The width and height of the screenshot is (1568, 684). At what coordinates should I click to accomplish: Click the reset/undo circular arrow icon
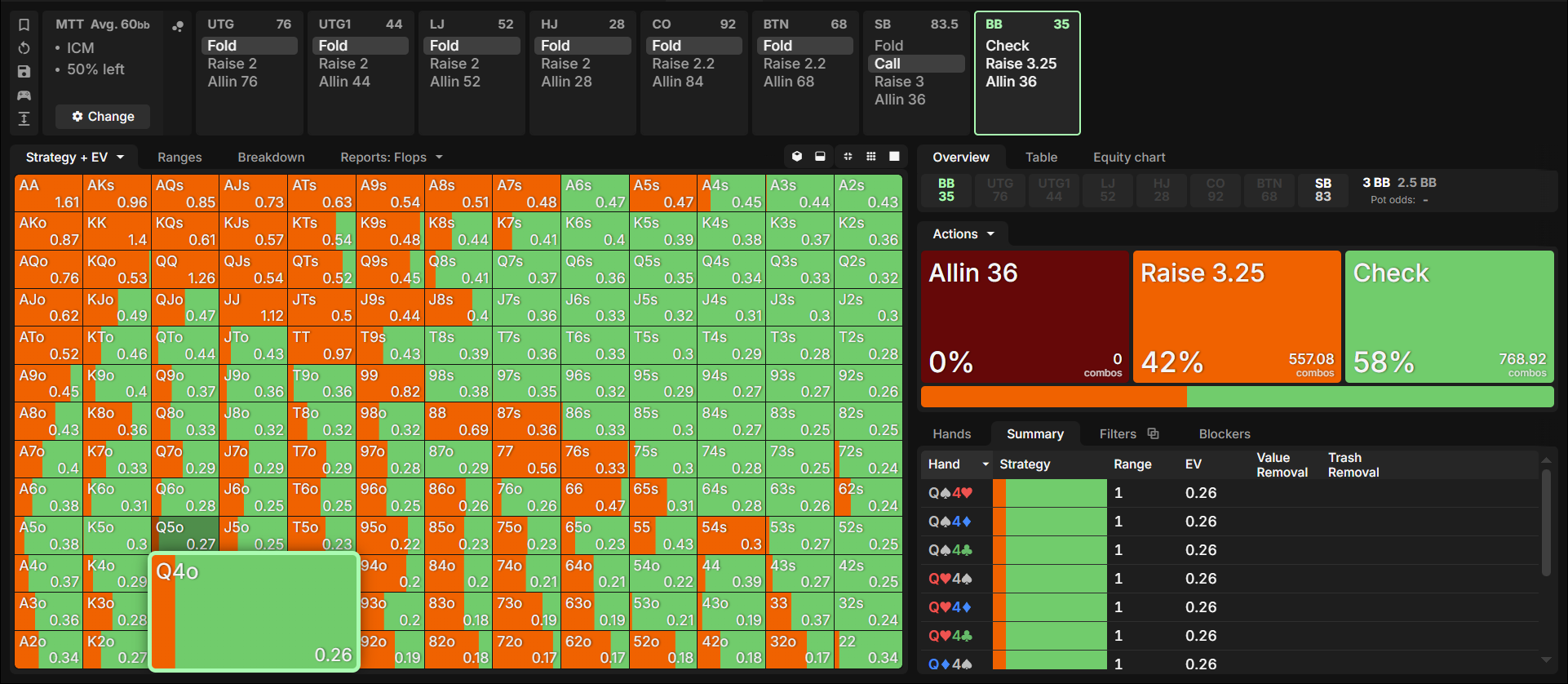[24, 48]
